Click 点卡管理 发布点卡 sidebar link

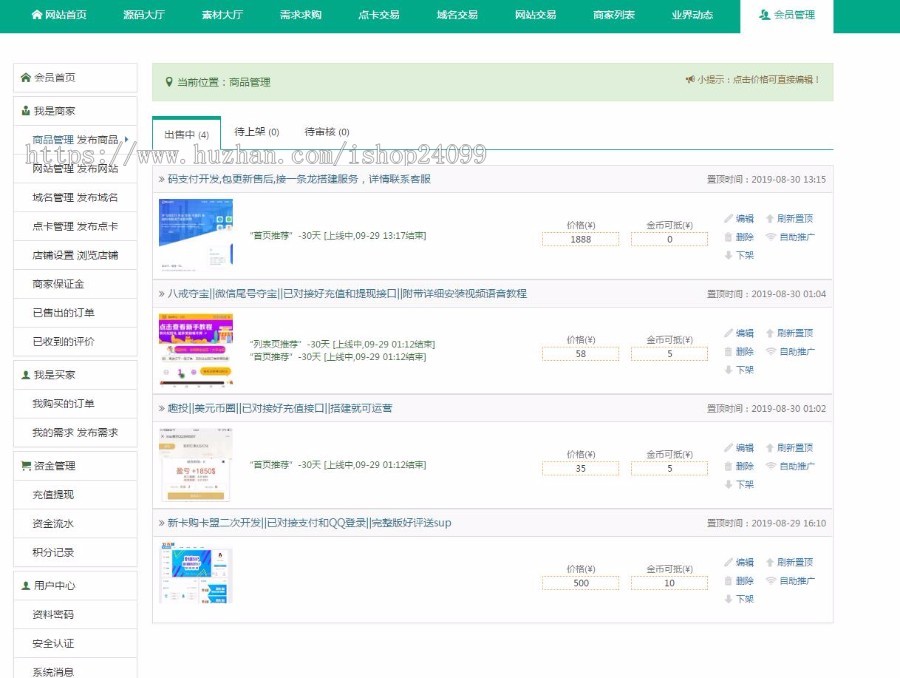click(x=75, y=226)
